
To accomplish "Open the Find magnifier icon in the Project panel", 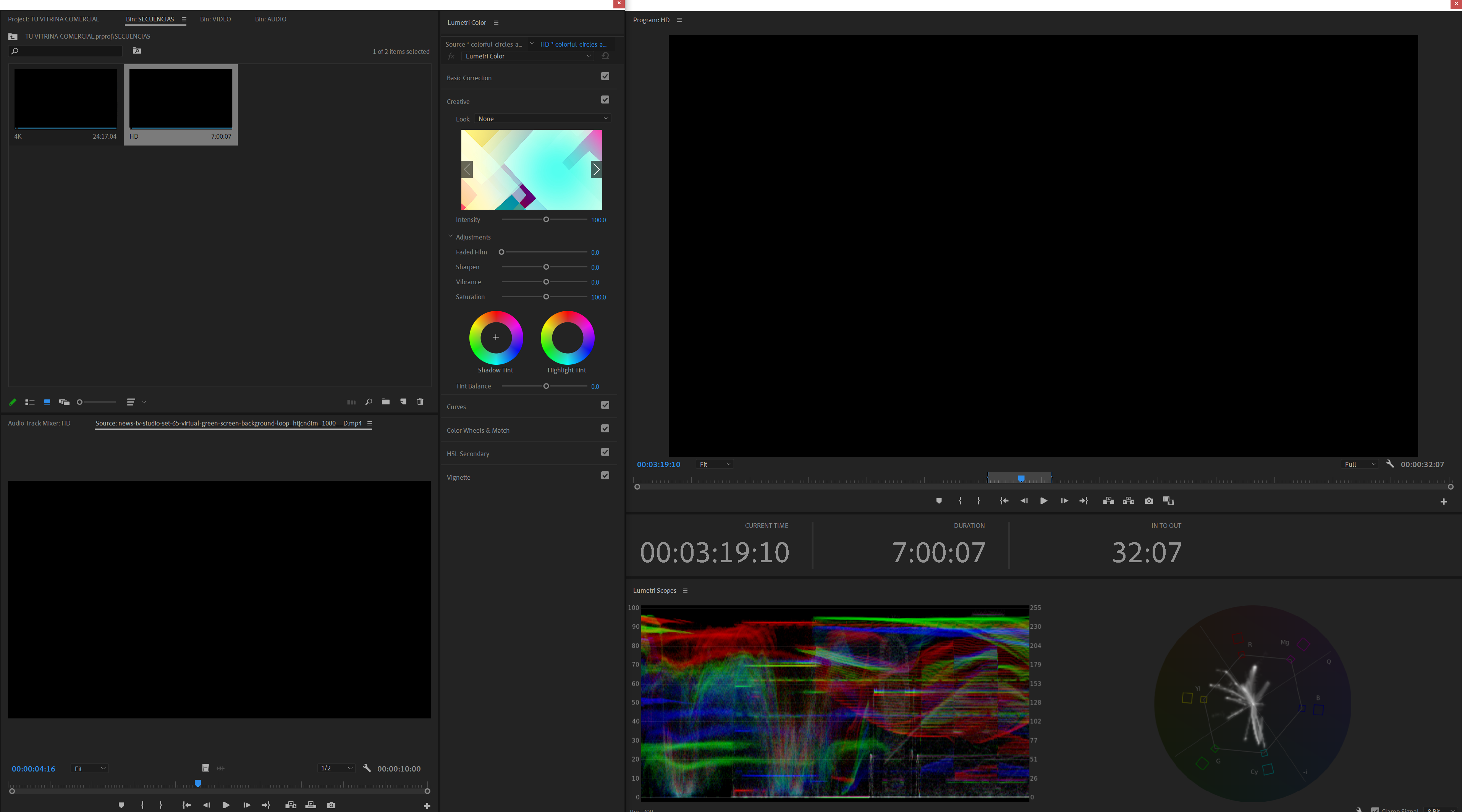I will pyautogui.click(x=368, y=402).
